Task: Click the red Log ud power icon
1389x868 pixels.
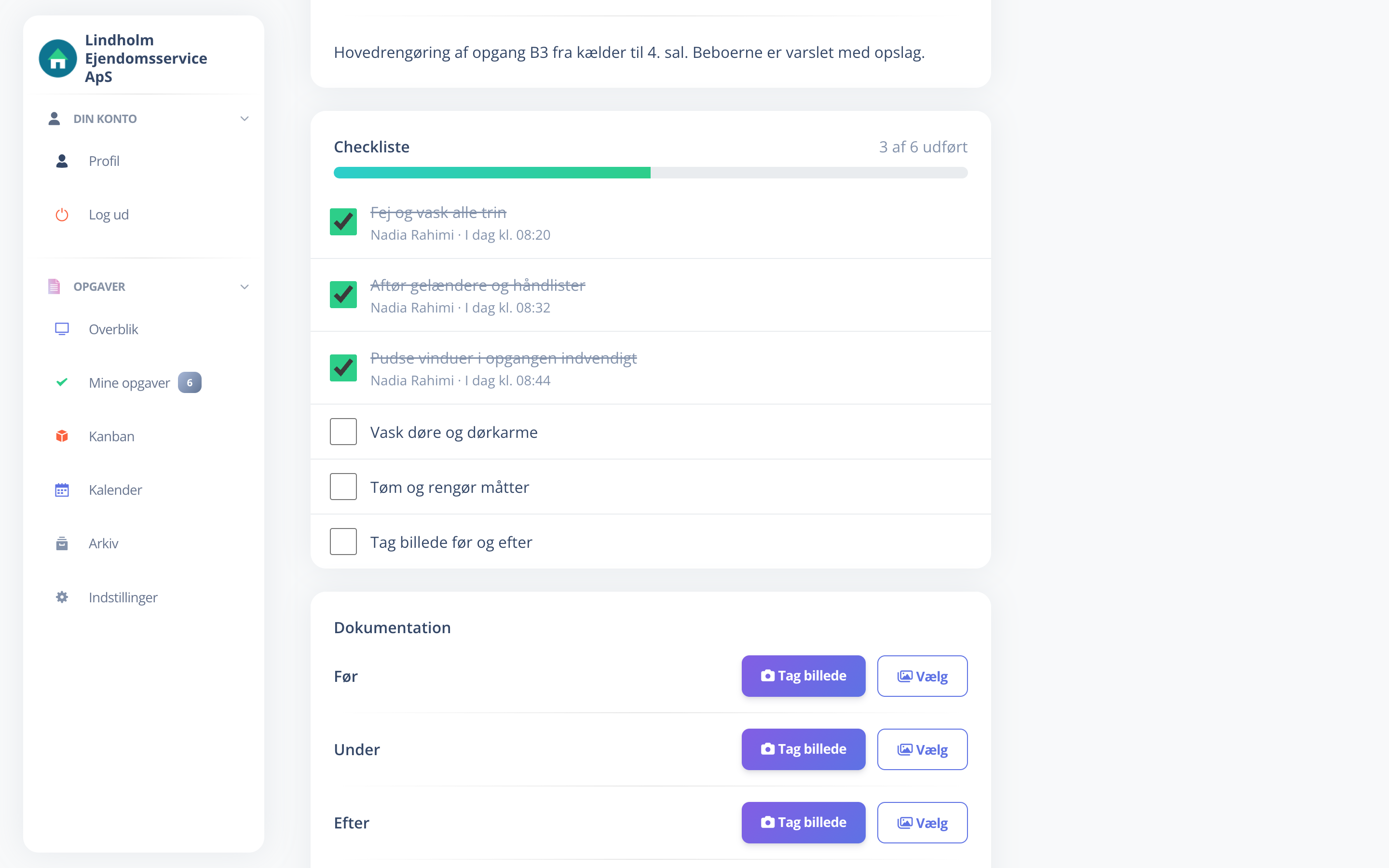Action: pos(62,215)
